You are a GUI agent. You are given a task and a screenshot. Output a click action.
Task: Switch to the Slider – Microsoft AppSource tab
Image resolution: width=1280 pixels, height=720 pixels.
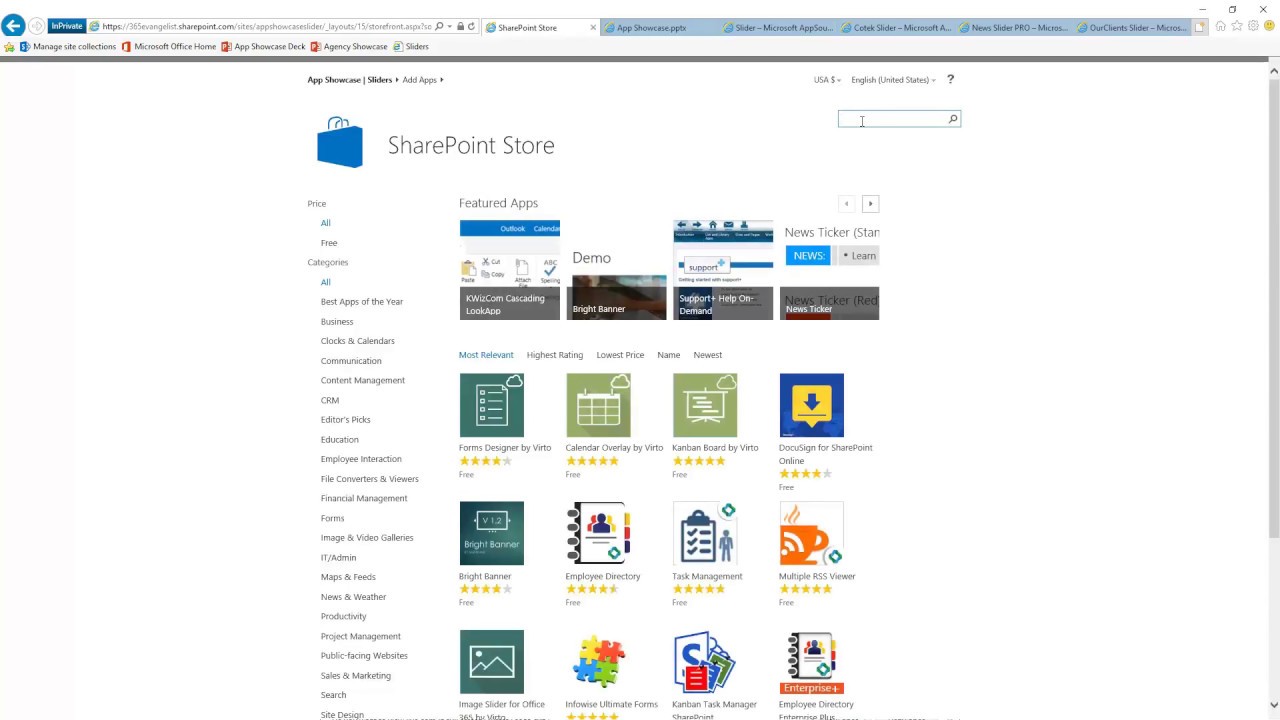coord(777,27)
